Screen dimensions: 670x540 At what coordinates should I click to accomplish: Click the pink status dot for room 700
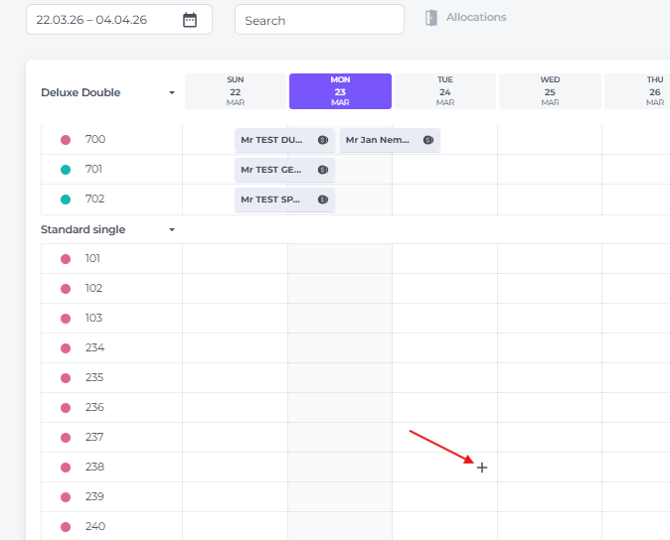(x=66, y=140)
